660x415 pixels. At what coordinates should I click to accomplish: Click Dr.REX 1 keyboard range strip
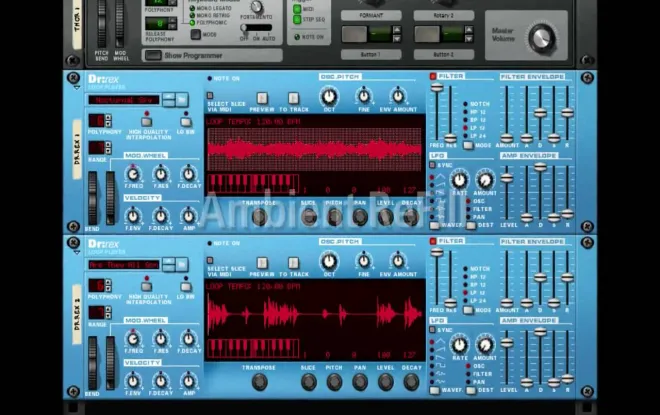[253, 184]
